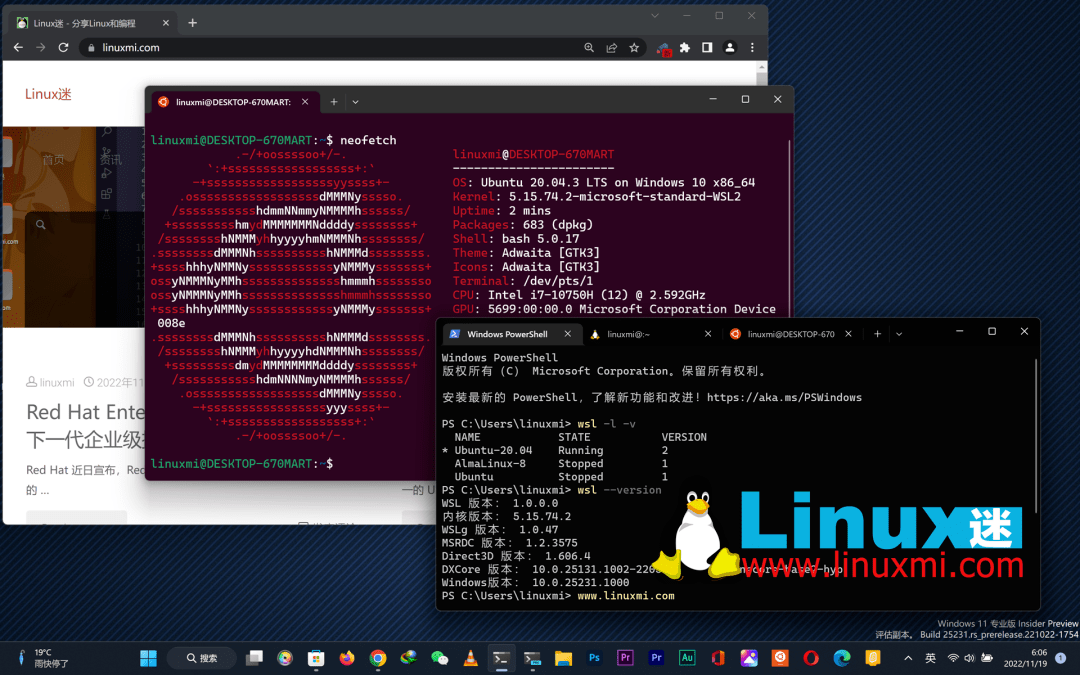Open WeChat from taskbar
Screen dimensions: 1080x675
click(439, 658)
